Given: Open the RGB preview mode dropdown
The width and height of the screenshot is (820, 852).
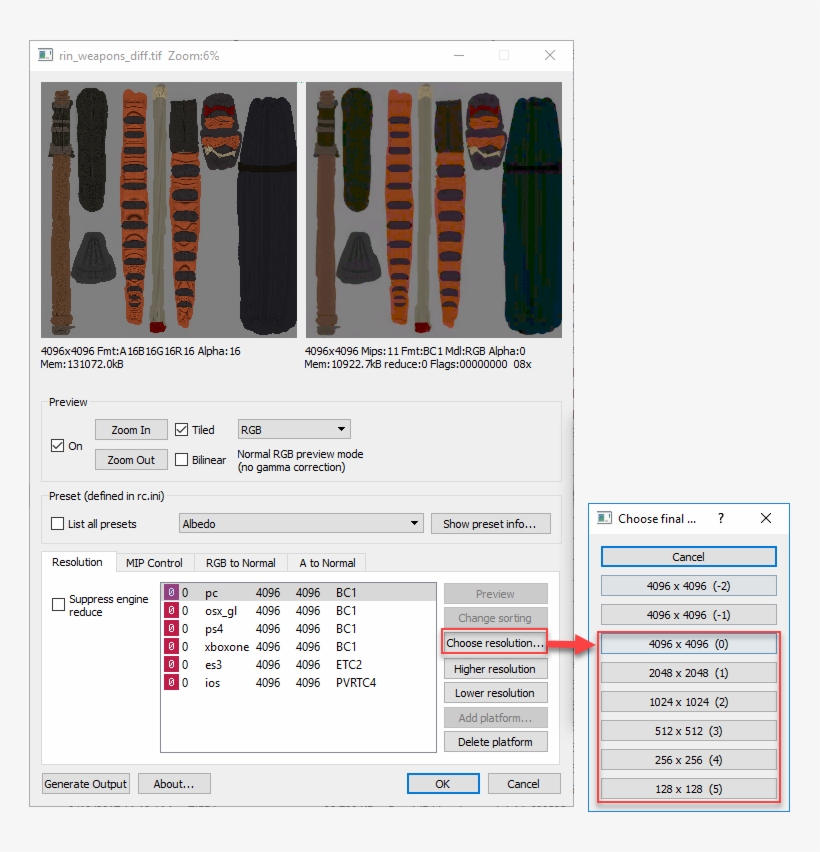Looking at the screenshot, I should pos(293,430).
